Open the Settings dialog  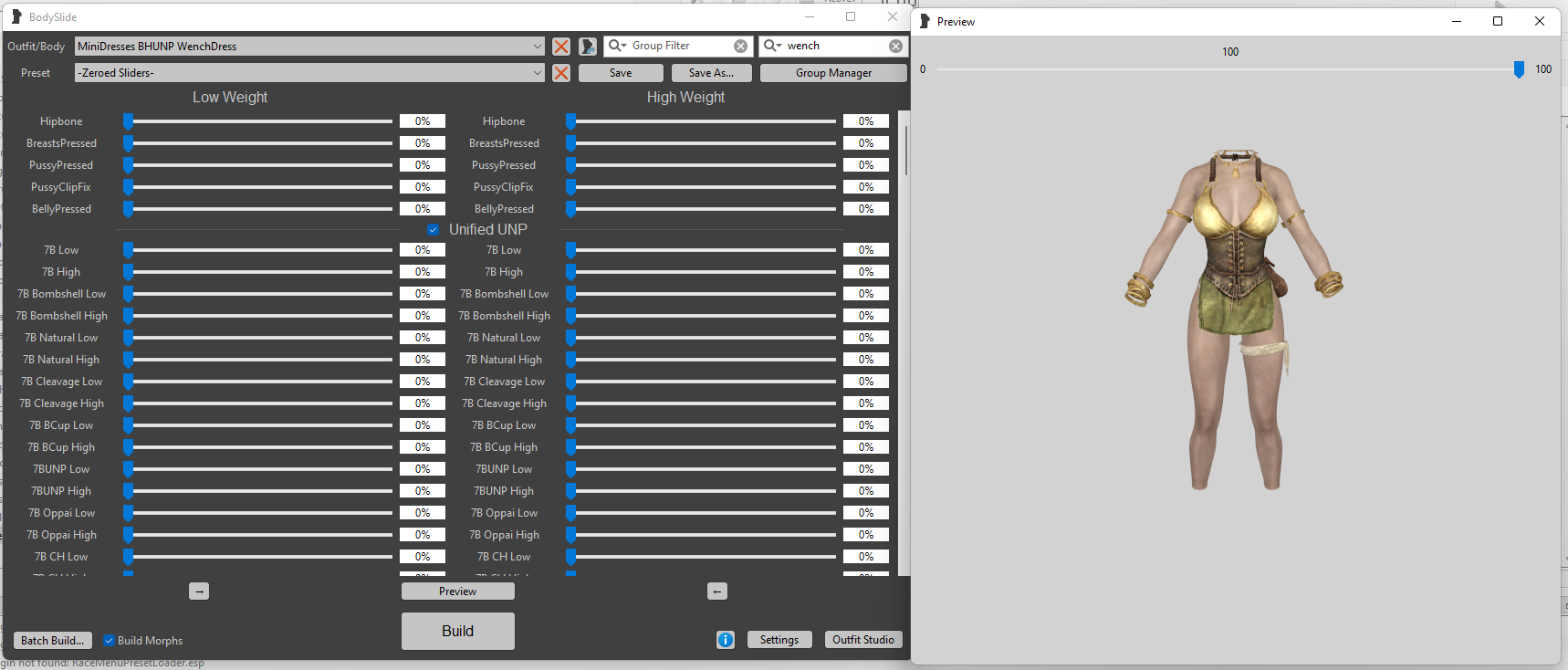(x=779, y=640)
